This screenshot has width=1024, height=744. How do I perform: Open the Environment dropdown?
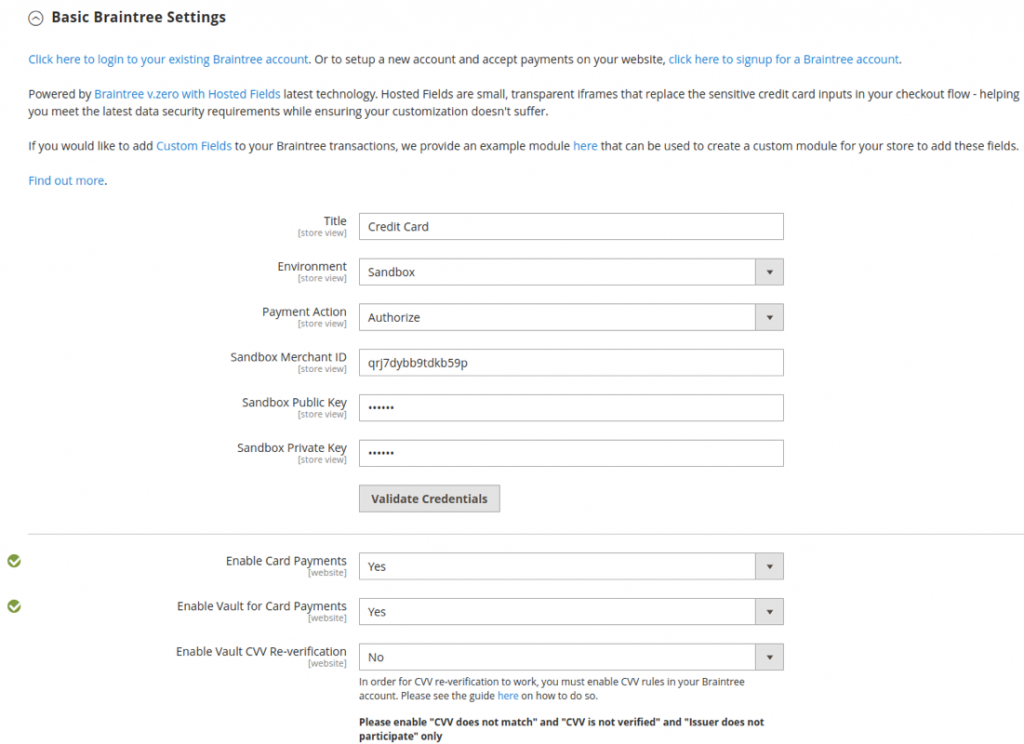click(769, 271)
